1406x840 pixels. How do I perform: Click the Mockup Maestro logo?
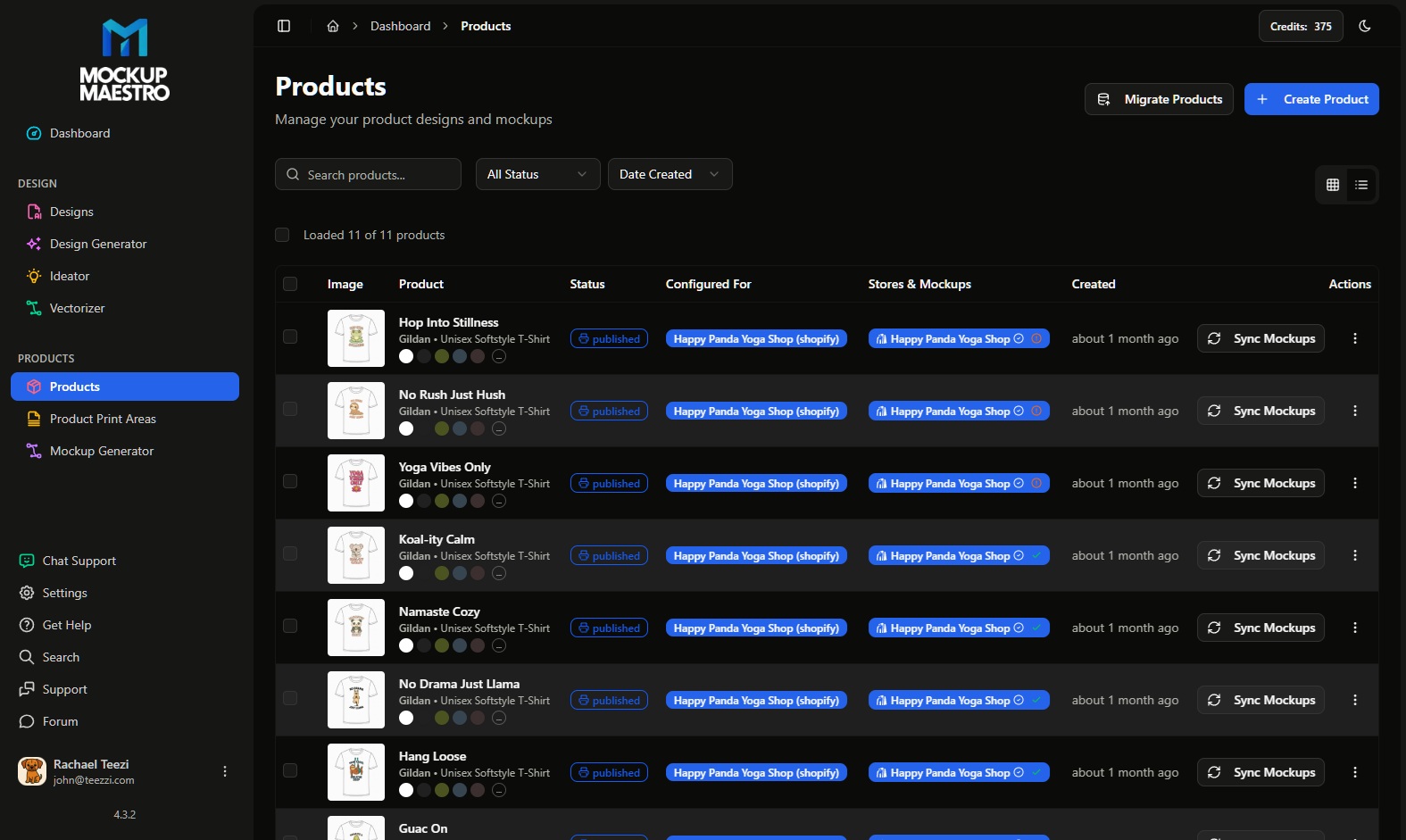pyautogui.click(x=125, y=60)
